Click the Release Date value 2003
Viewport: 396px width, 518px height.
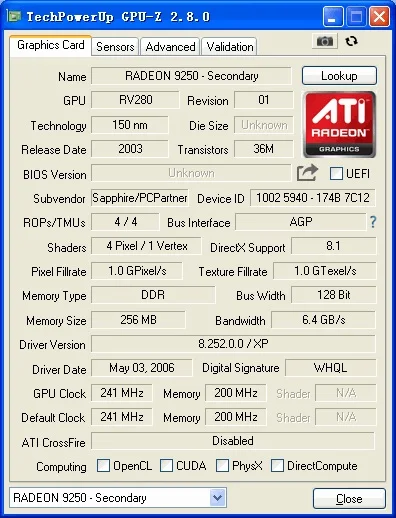pos(130,149)
